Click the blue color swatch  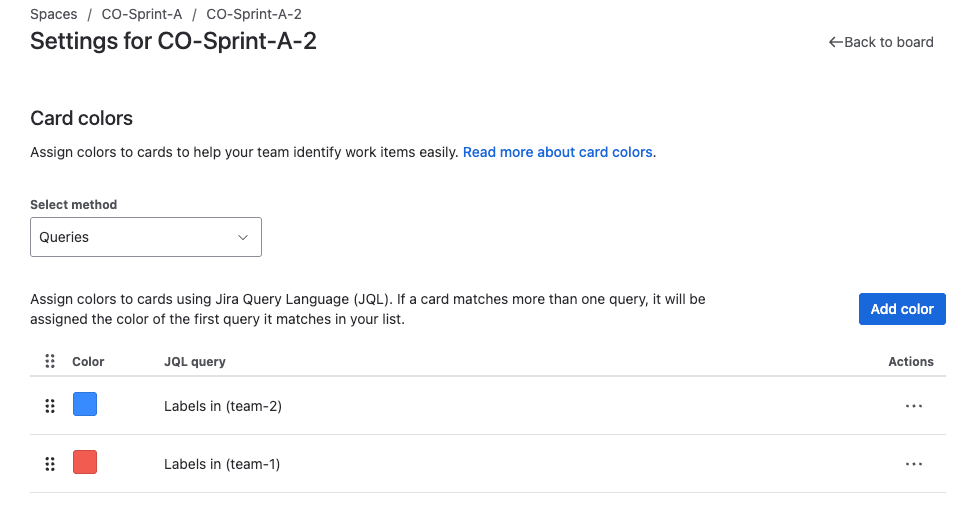pos(85,405)
